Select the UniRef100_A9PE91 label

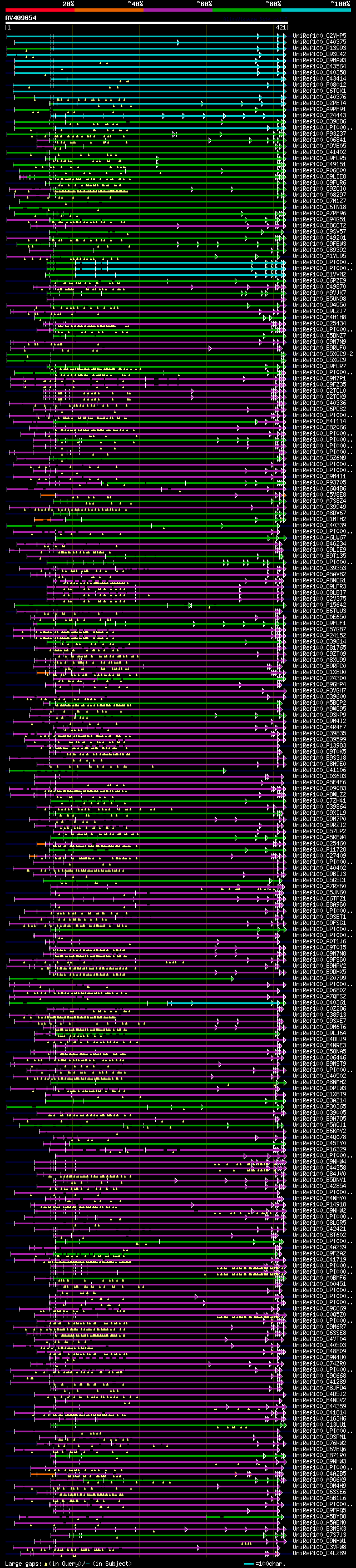pos(319,109)
